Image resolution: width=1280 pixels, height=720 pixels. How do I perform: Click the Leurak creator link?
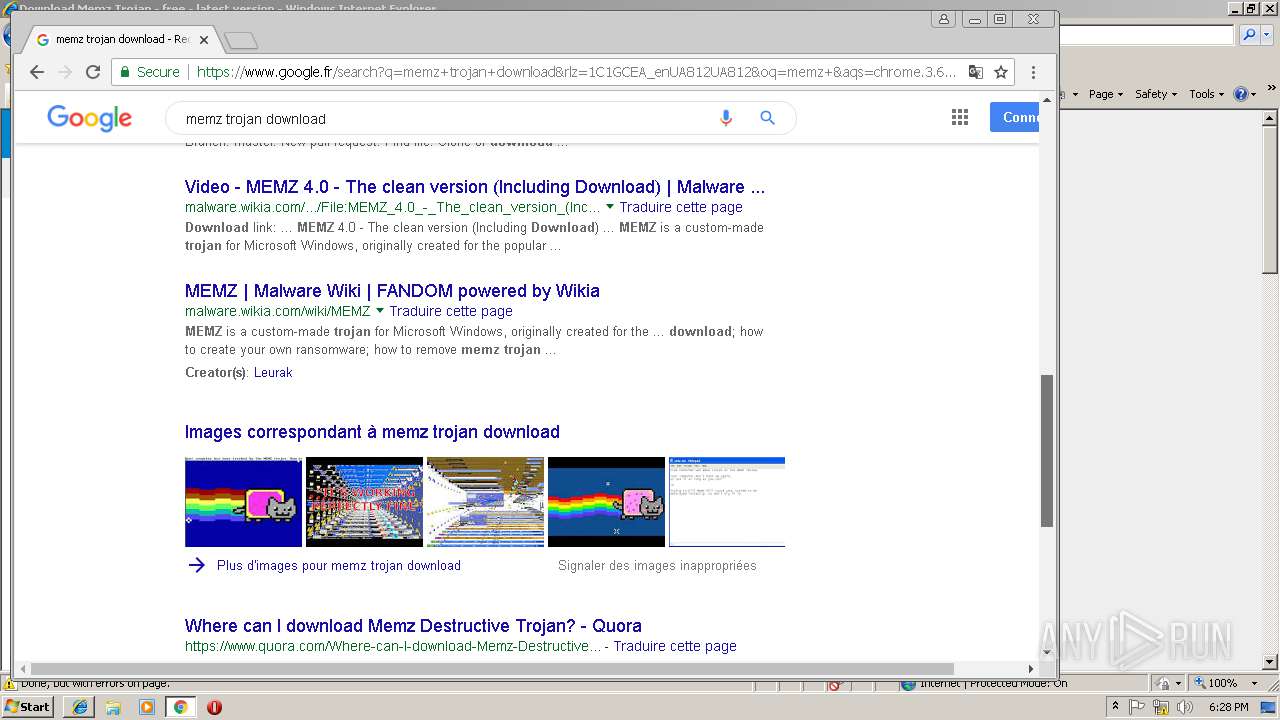273,372
